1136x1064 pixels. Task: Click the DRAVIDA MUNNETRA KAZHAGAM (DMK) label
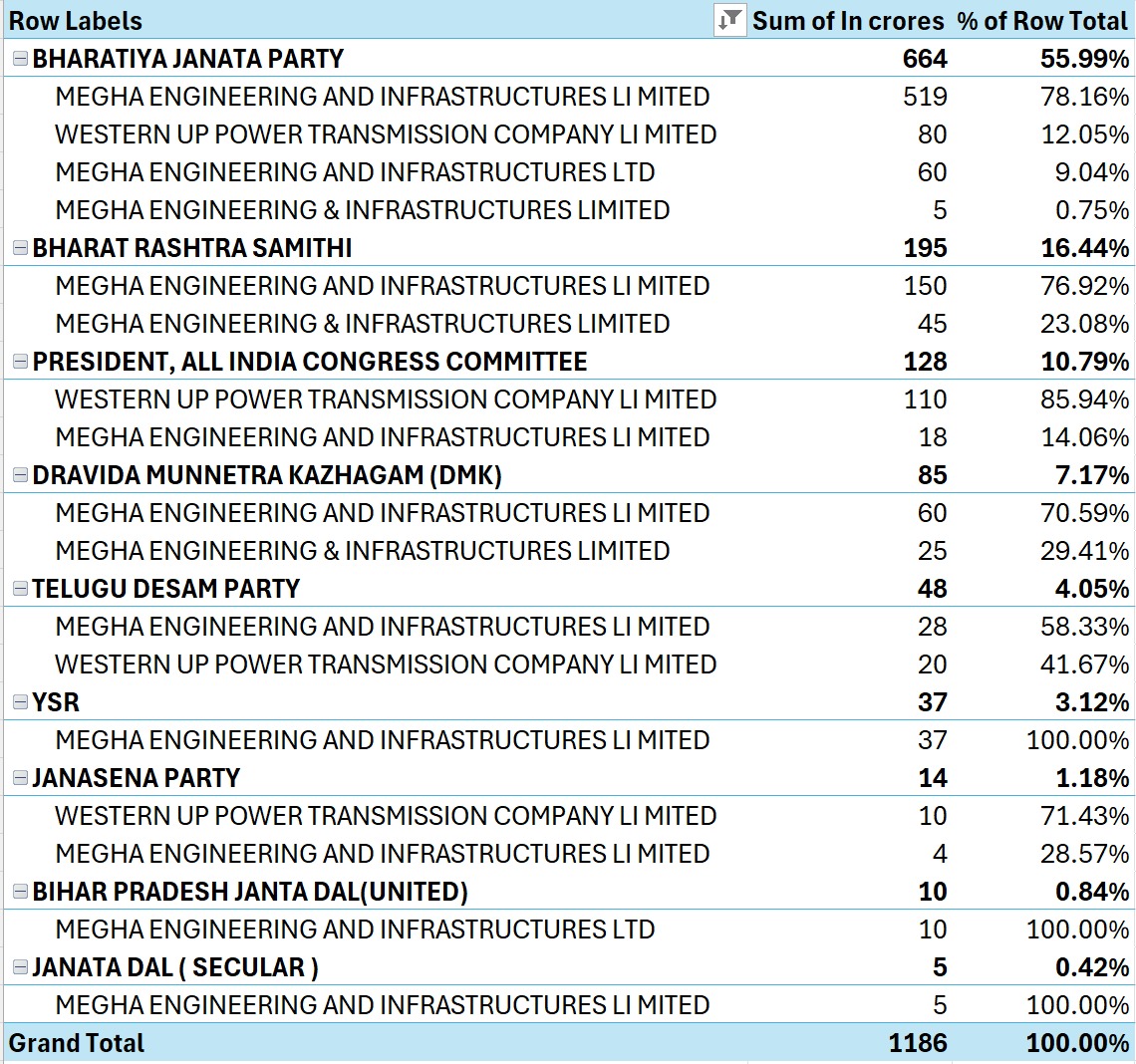click(267, 475)
